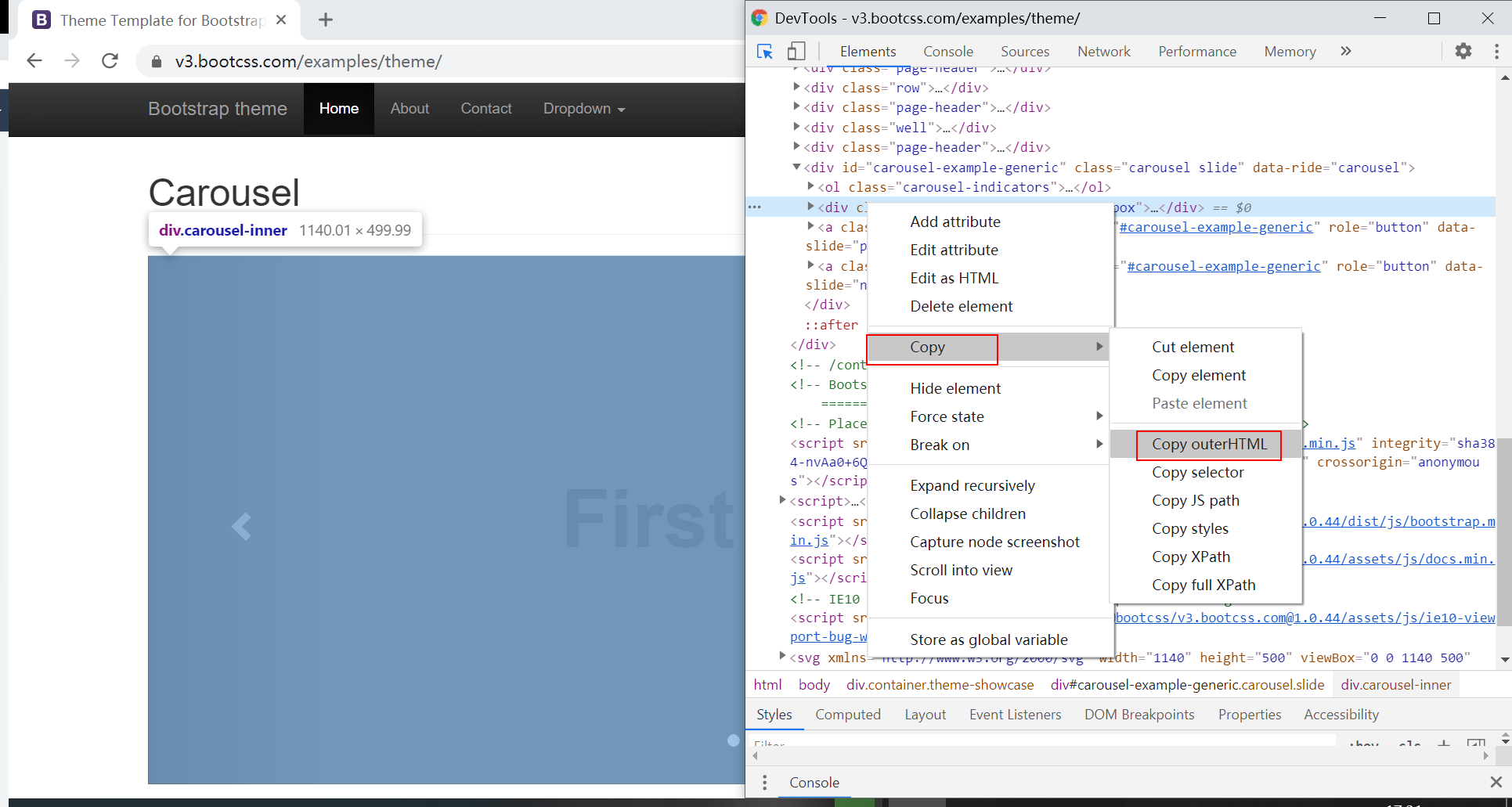Click the Bootstrap tab favicon
This screenshot has width=1512, height=807.
point(41,20)
